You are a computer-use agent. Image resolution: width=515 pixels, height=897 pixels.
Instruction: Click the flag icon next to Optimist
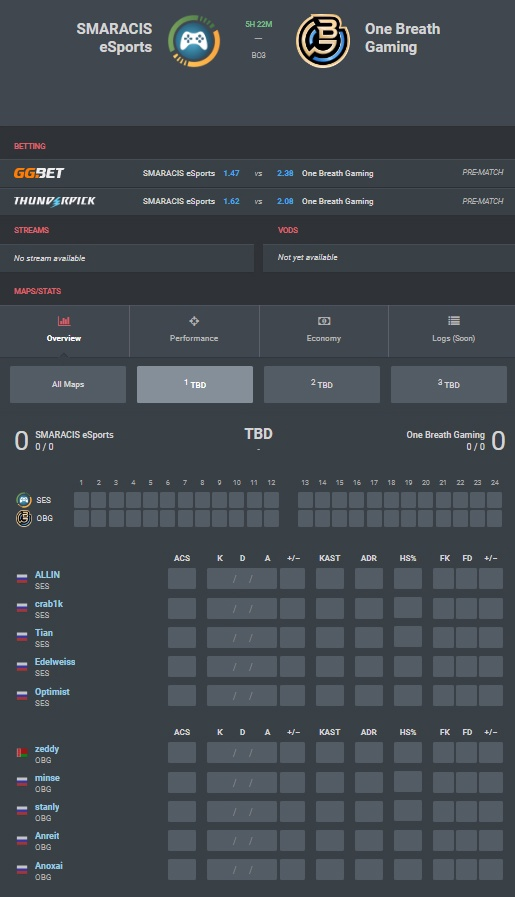(x=22, y=695)
